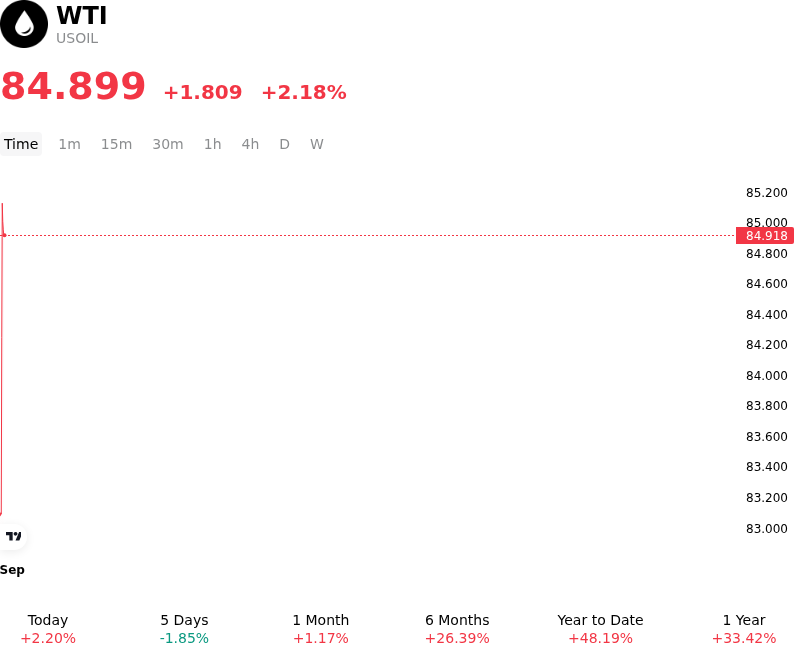
Task: Click the 84.918 current price label
Action: (x=765, y=236)
